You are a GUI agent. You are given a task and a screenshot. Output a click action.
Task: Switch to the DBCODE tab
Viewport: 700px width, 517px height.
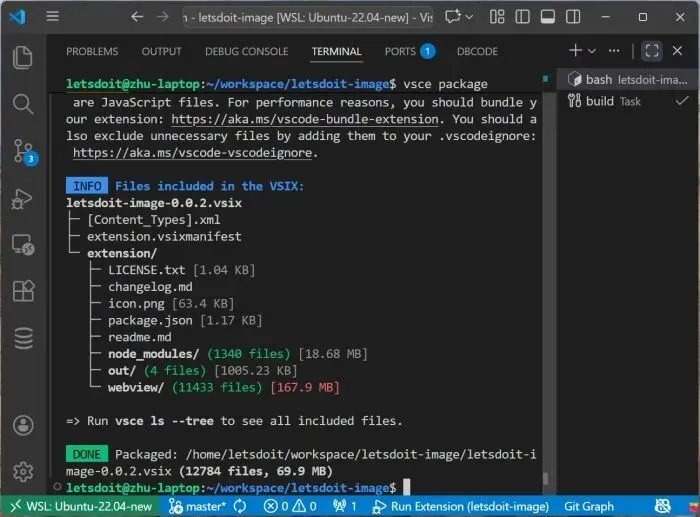coord(477,51)
